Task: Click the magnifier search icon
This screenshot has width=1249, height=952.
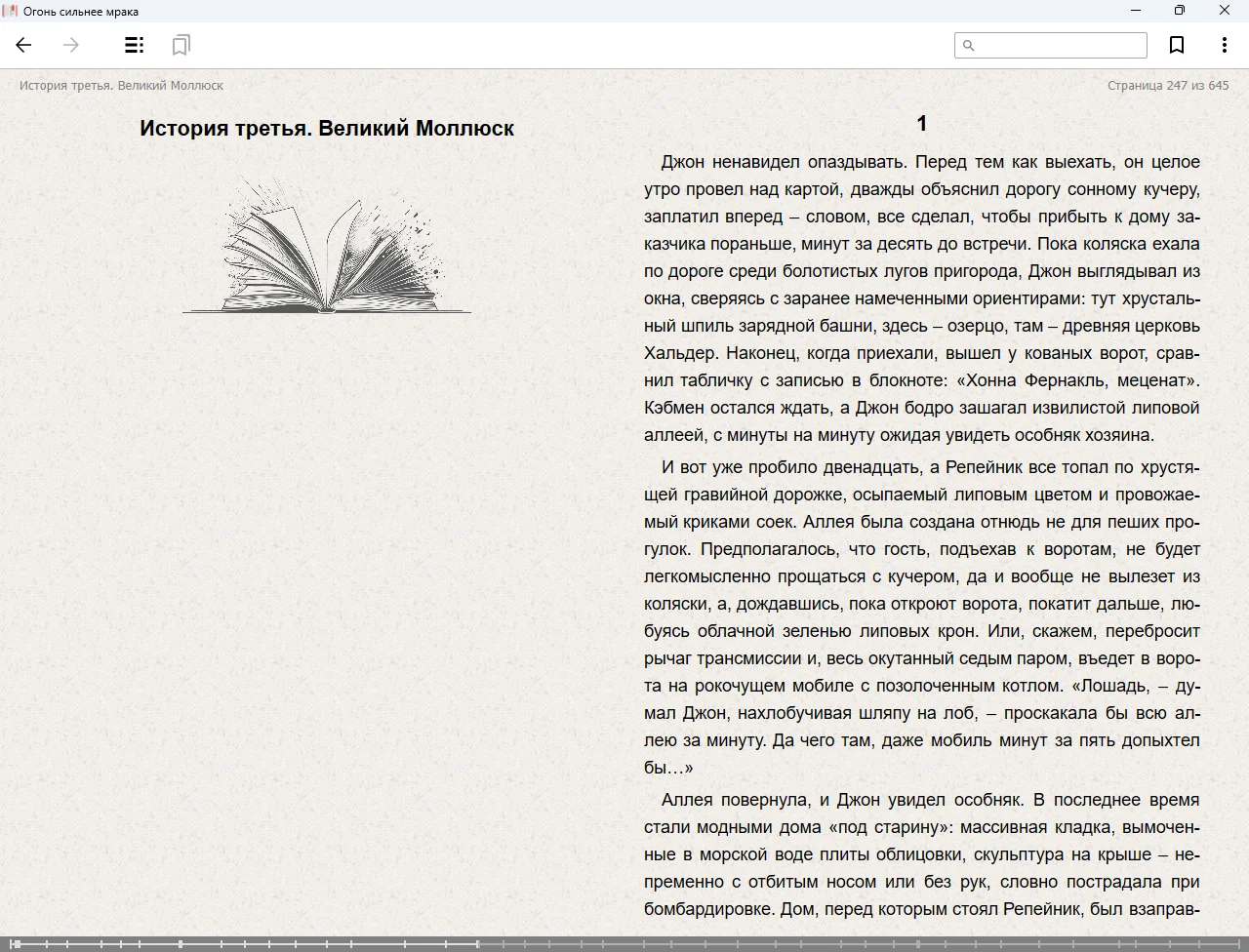Action: point(969,45)
